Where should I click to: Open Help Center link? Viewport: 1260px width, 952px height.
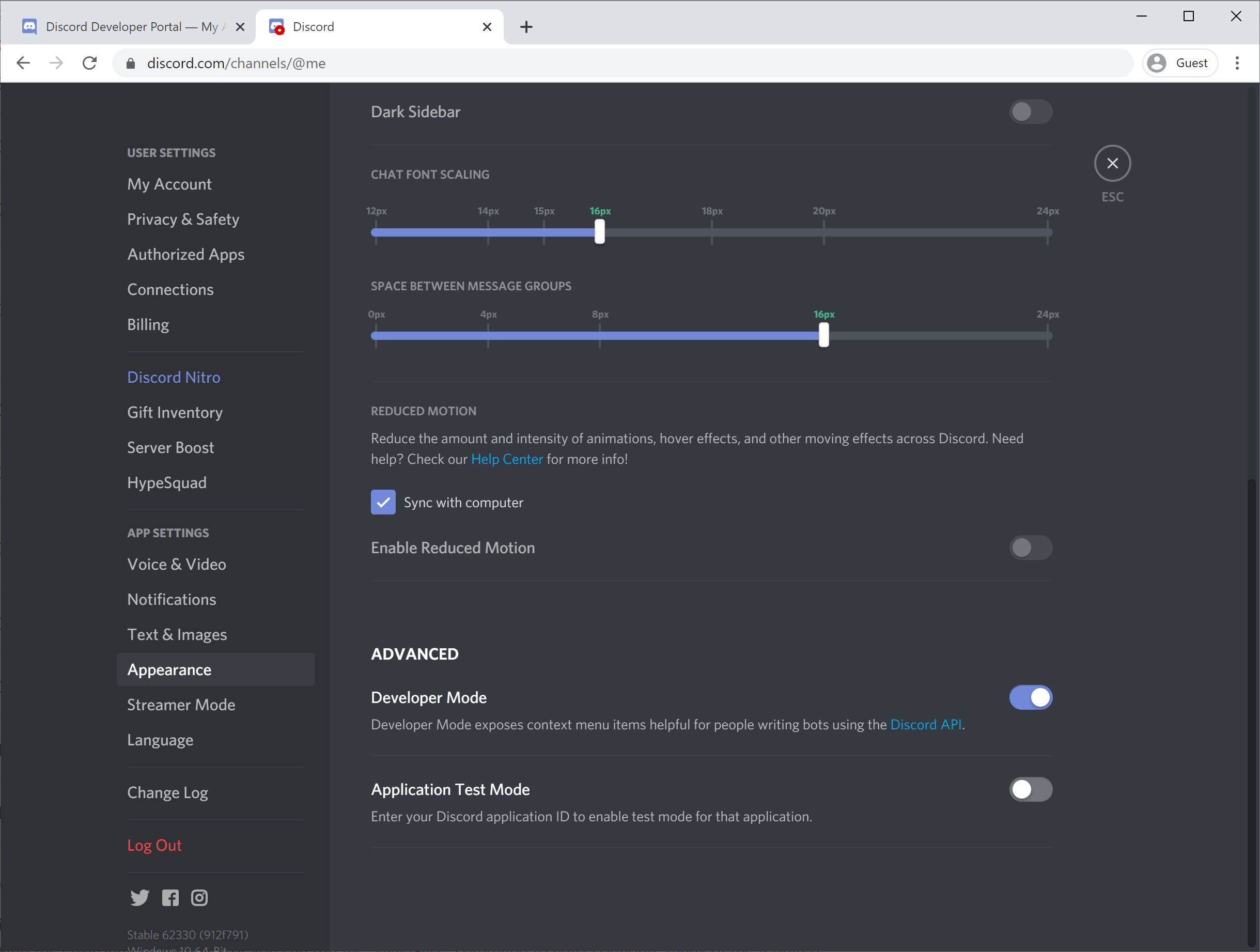point(506,459)
